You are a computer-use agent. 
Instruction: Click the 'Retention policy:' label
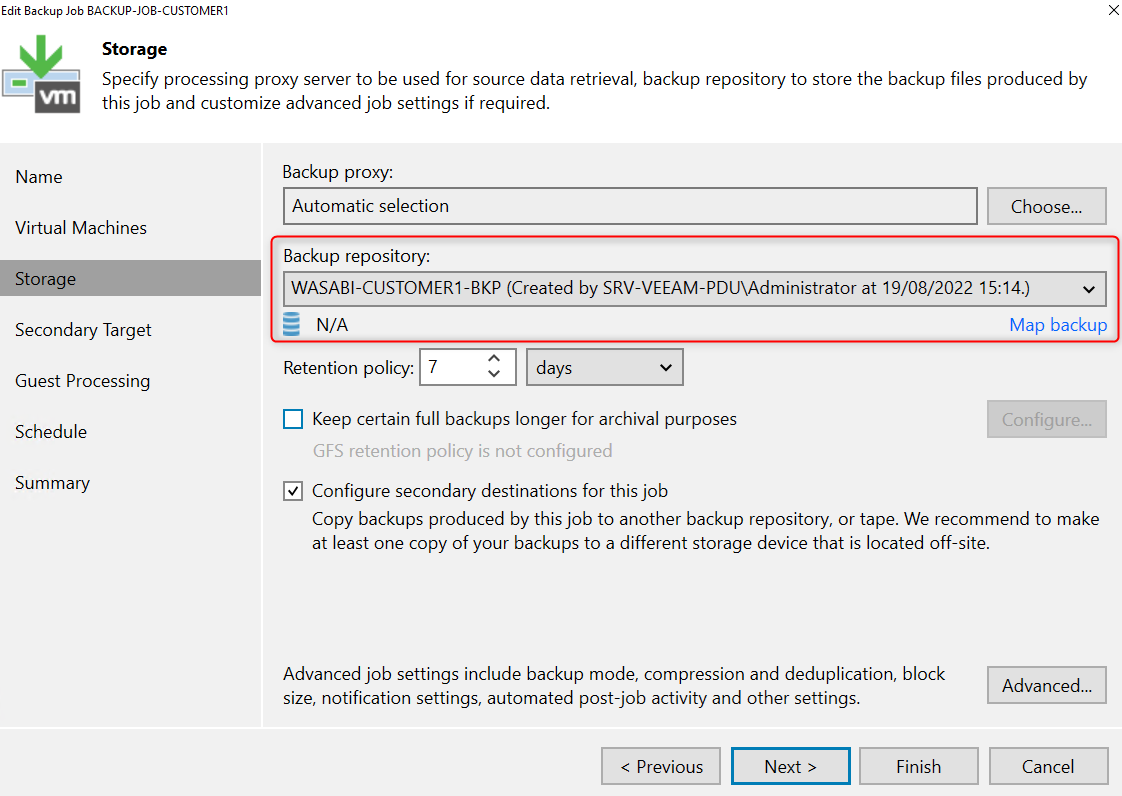point(348,368)
